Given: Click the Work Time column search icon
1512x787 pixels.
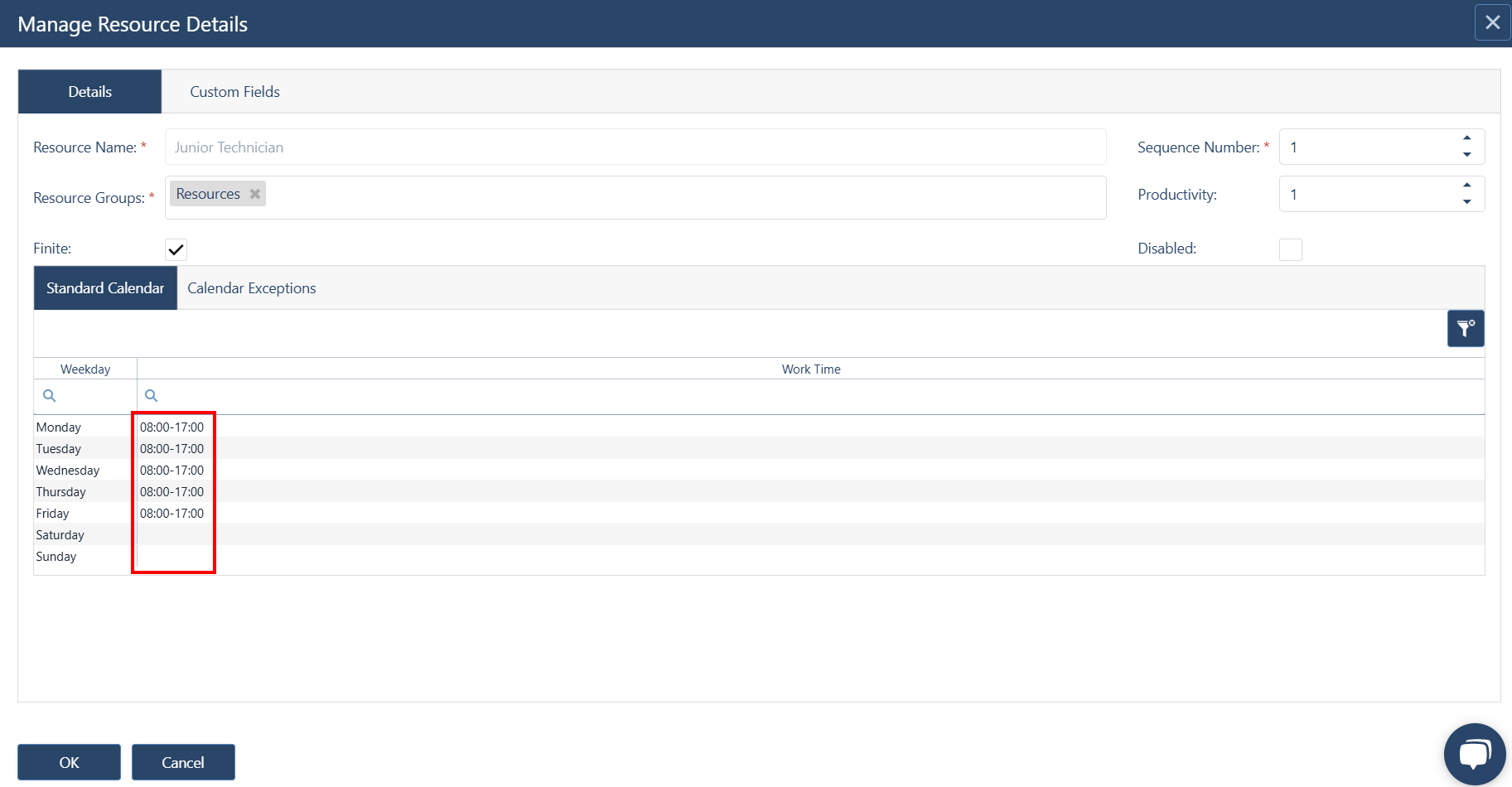Looking at the screenshot, I should [152, 396].
